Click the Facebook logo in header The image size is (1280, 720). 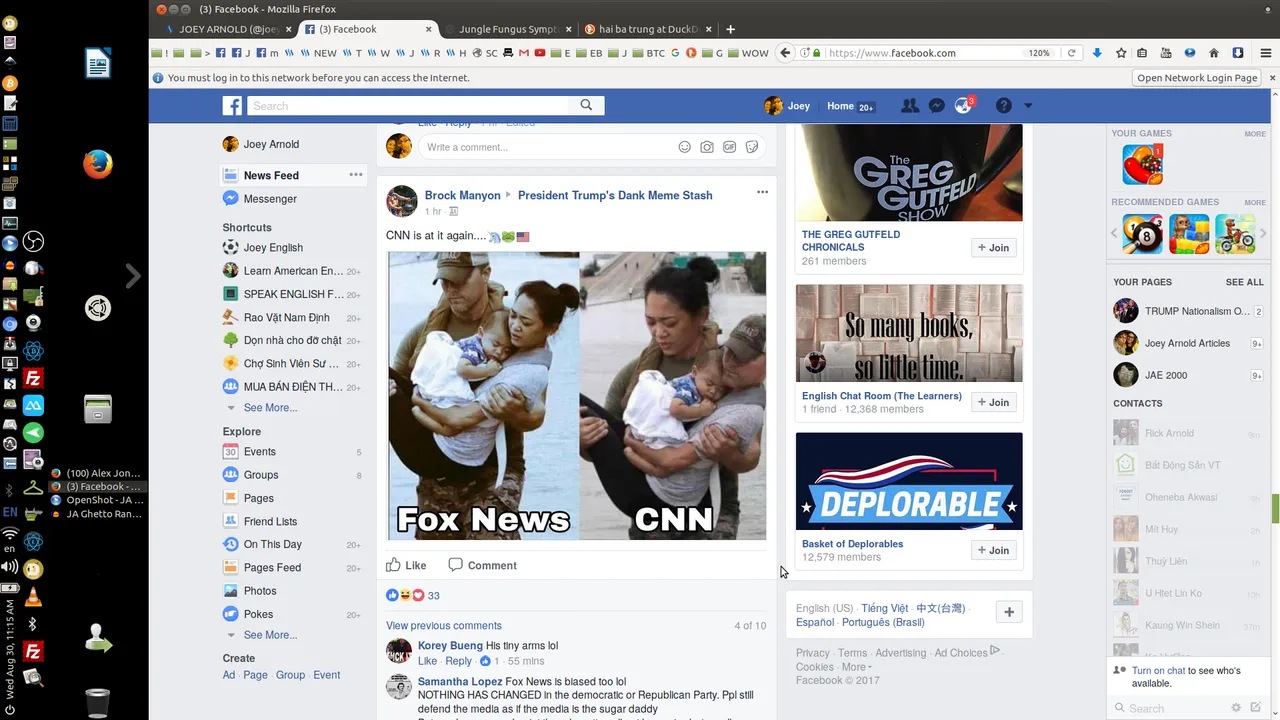pyautogui.click(x=232, y=106)
